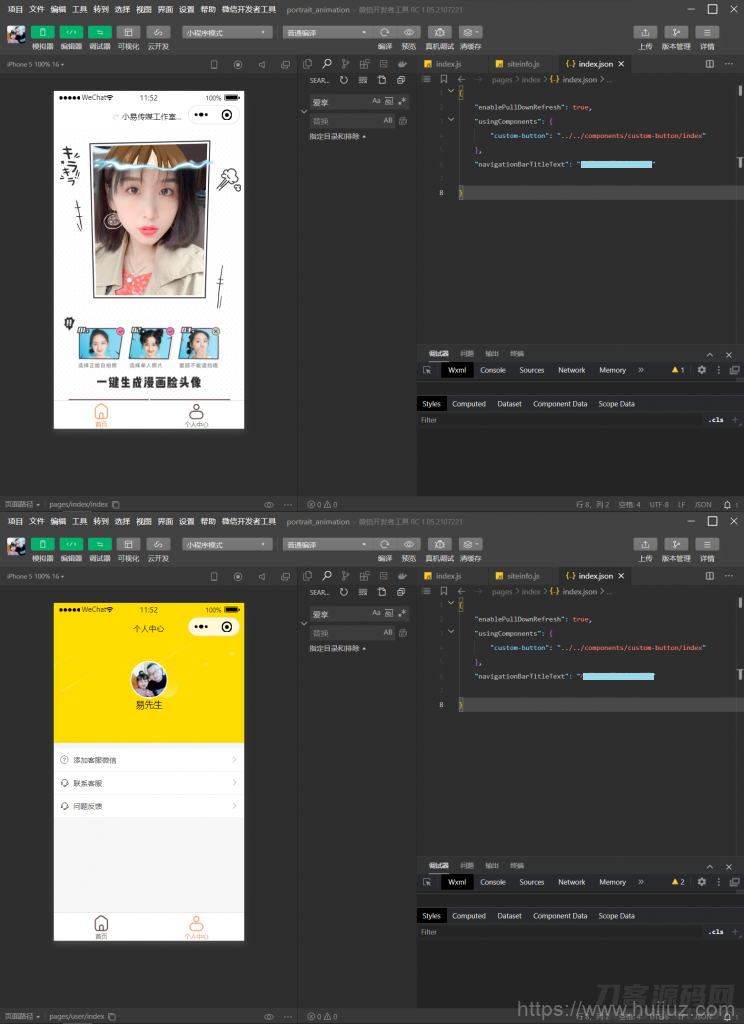This screenshot has width=744, height=1024.
Task: Click refresh search results icon in upper window
Action: (x=344, y=80)
